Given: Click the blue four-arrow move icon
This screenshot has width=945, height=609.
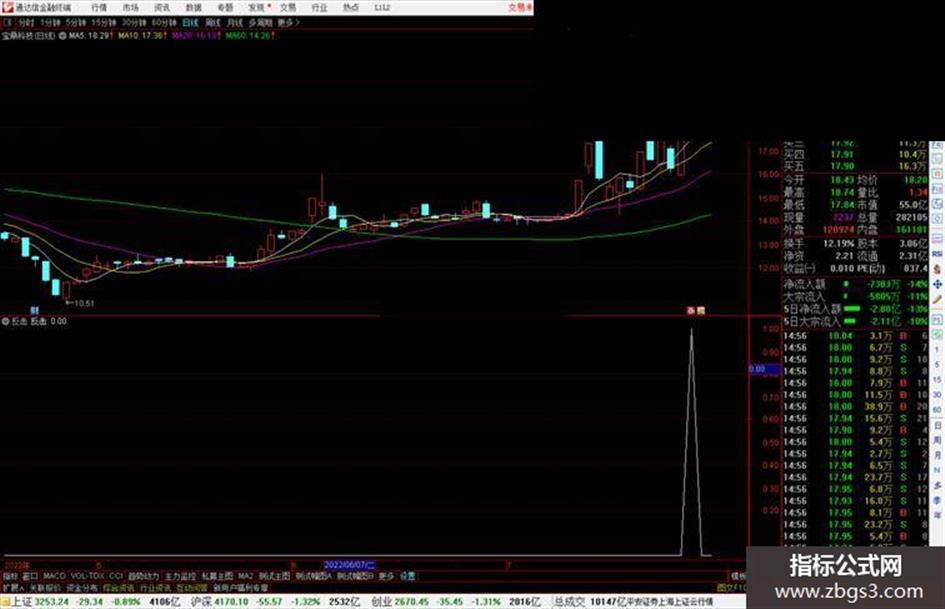Looking at the screenshot, I should click(937, 285).
